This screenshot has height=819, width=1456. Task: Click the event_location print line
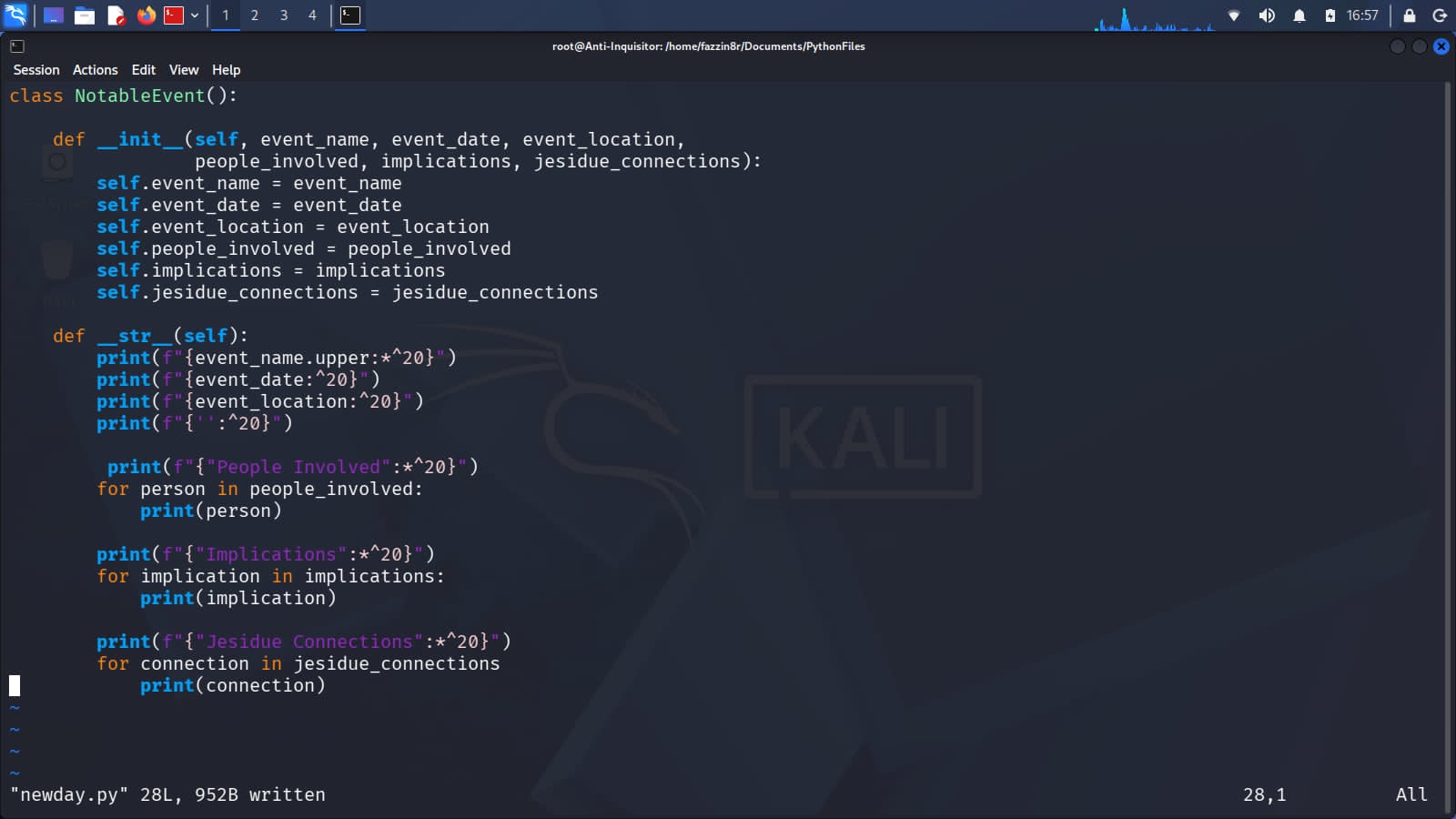(260, 401)
